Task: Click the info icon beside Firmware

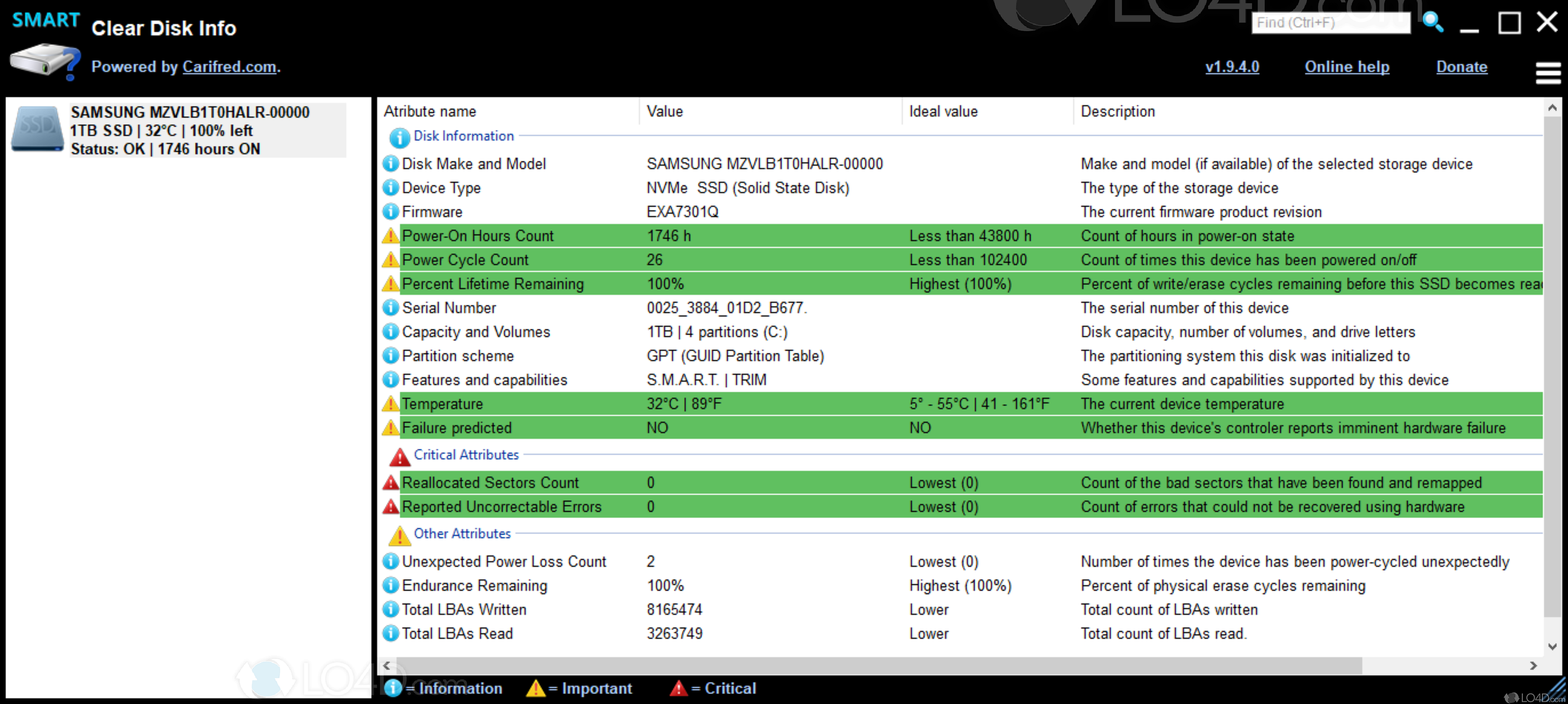Action: pos(390,212)
